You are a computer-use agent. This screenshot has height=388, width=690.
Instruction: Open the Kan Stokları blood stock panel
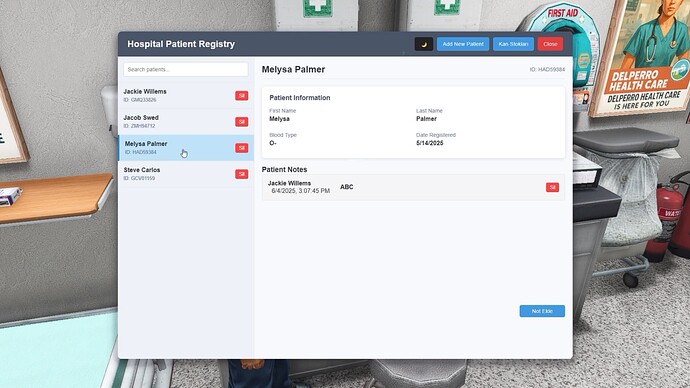513,44
